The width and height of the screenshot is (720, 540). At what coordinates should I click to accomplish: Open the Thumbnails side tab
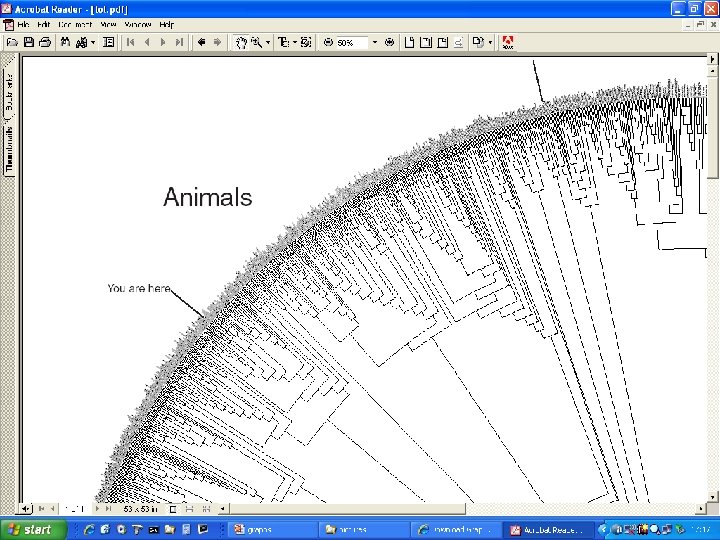pos(9,149)
